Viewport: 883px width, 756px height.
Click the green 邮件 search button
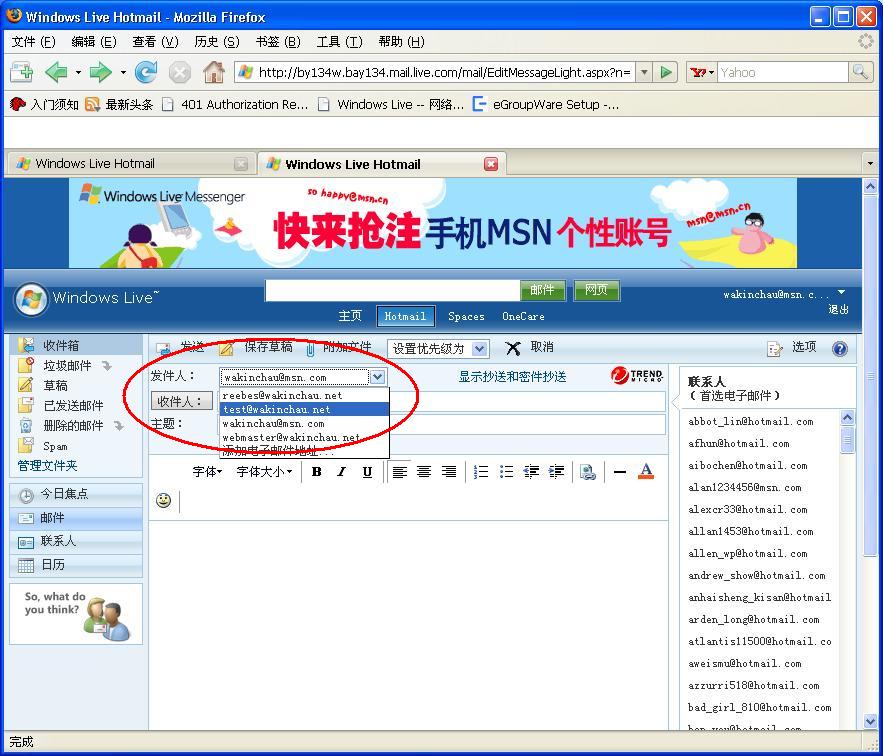(x=542, y=290)
